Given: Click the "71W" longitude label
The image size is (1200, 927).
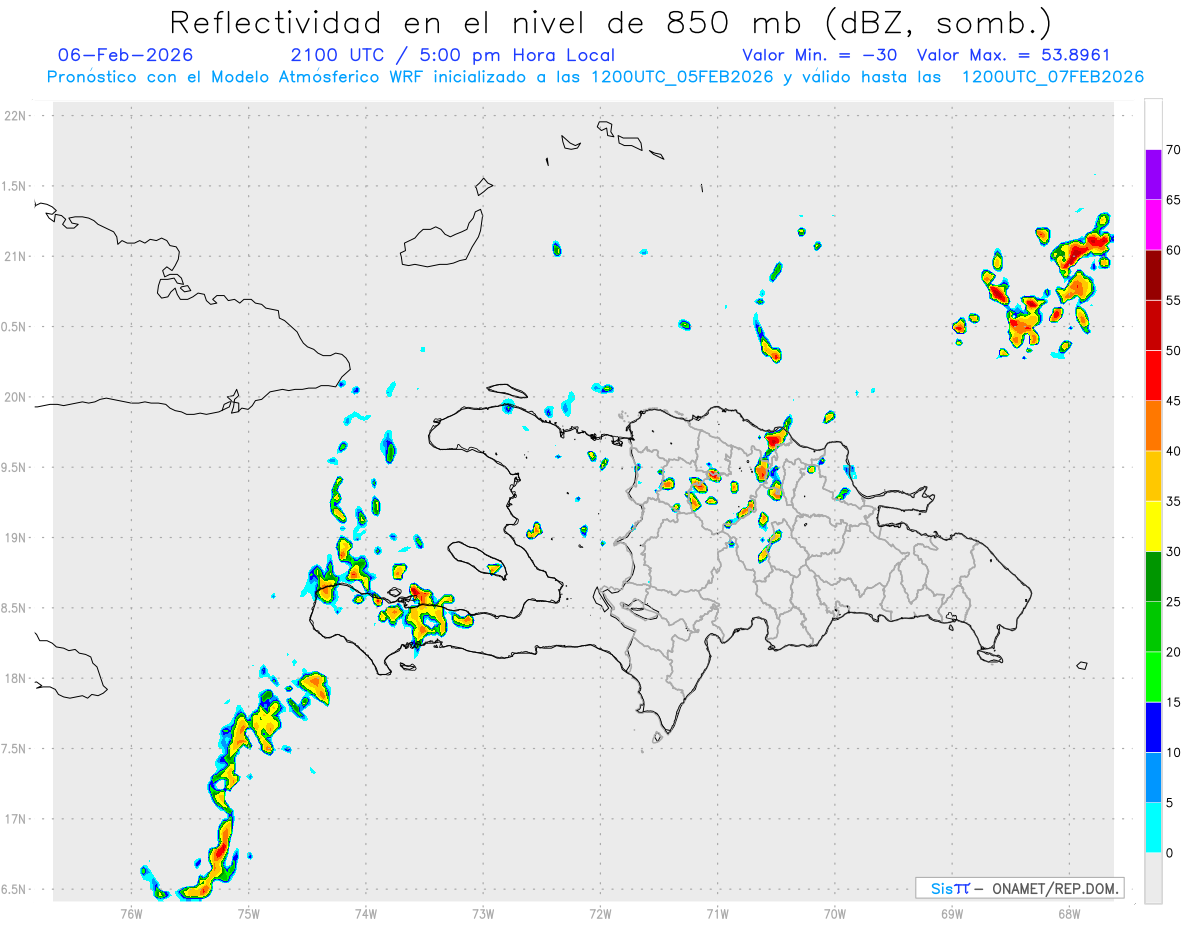Looking at the screenshot, I should (x=717, y=914).
